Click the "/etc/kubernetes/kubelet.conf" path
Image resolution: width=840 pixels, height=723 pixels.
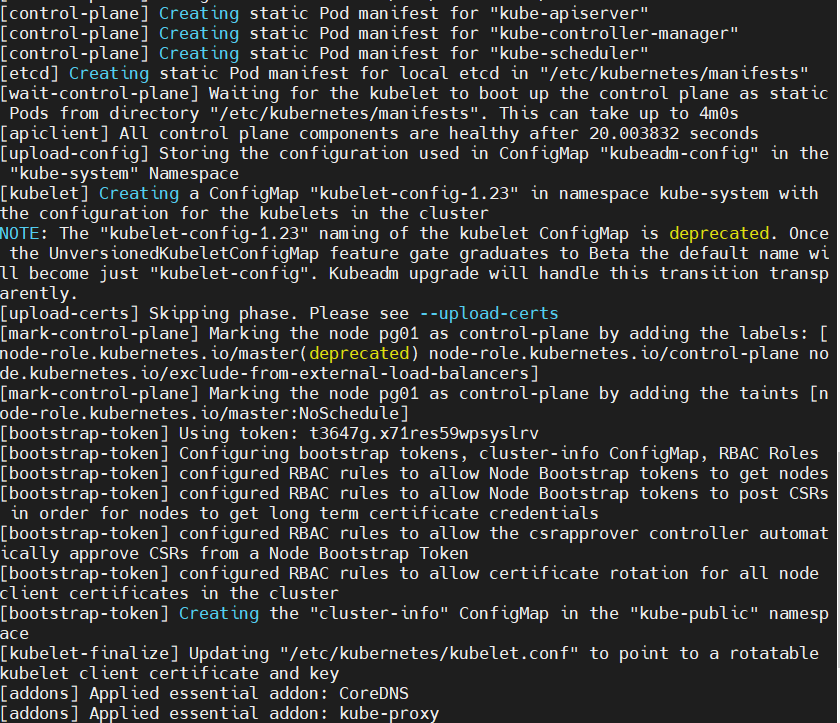[x=429, y=653]
